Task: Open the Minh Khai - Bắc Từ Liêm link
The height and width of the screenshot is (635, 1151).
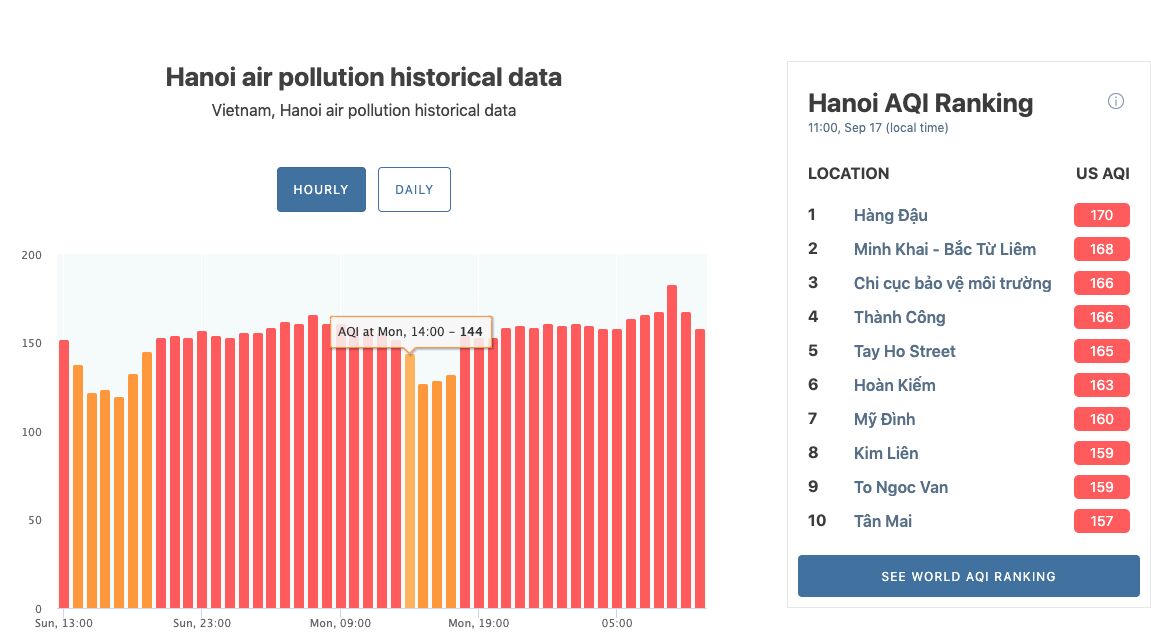Action: point(944,249)
